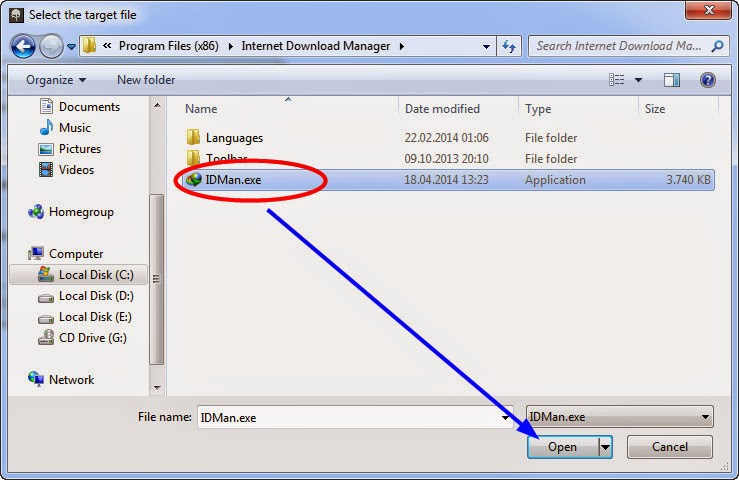Click Toolbar folder date 09.10.2013 20:10
The width and height of the screenshot is (739, 480).
pos(446,159)
